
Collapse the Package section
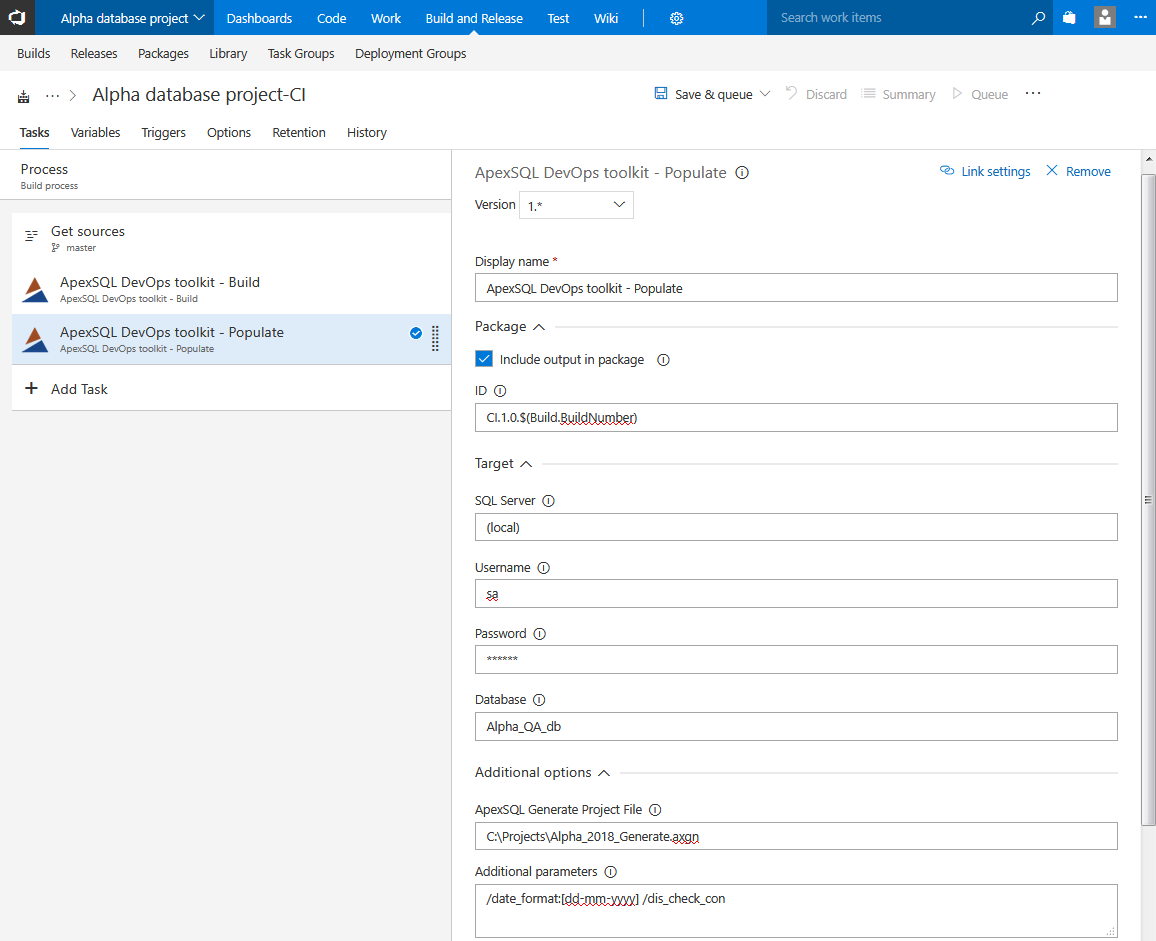tap(539, 327)
